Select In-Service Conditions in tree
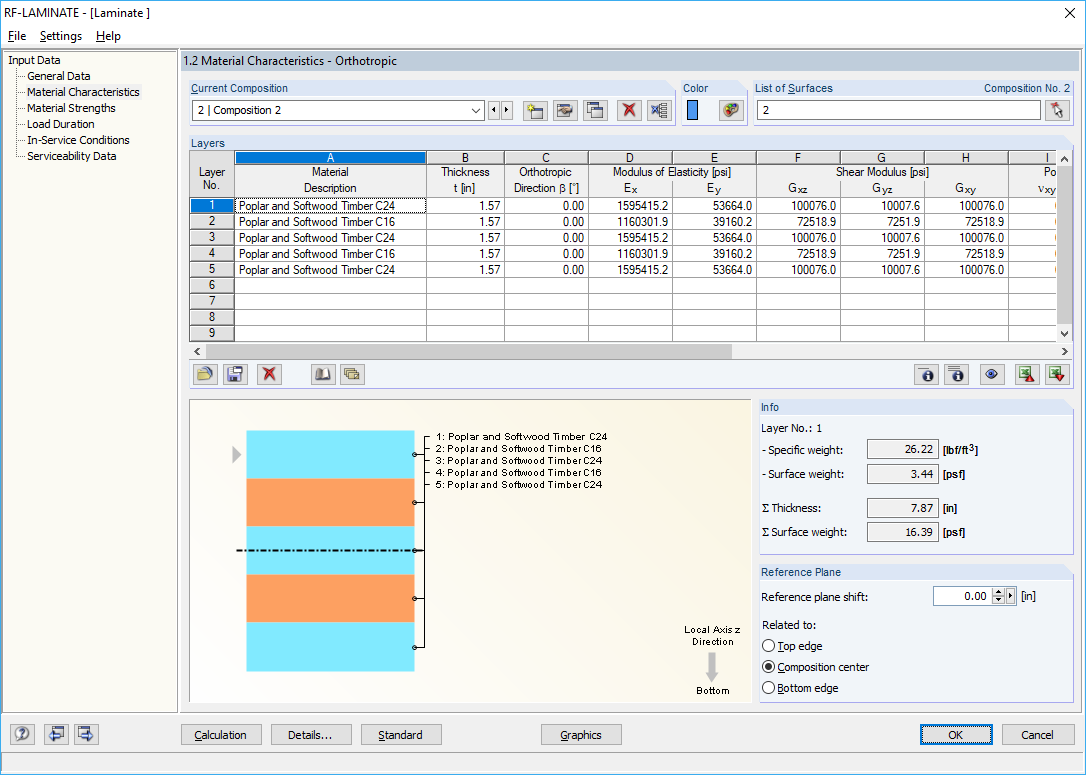 coord(78,140)
